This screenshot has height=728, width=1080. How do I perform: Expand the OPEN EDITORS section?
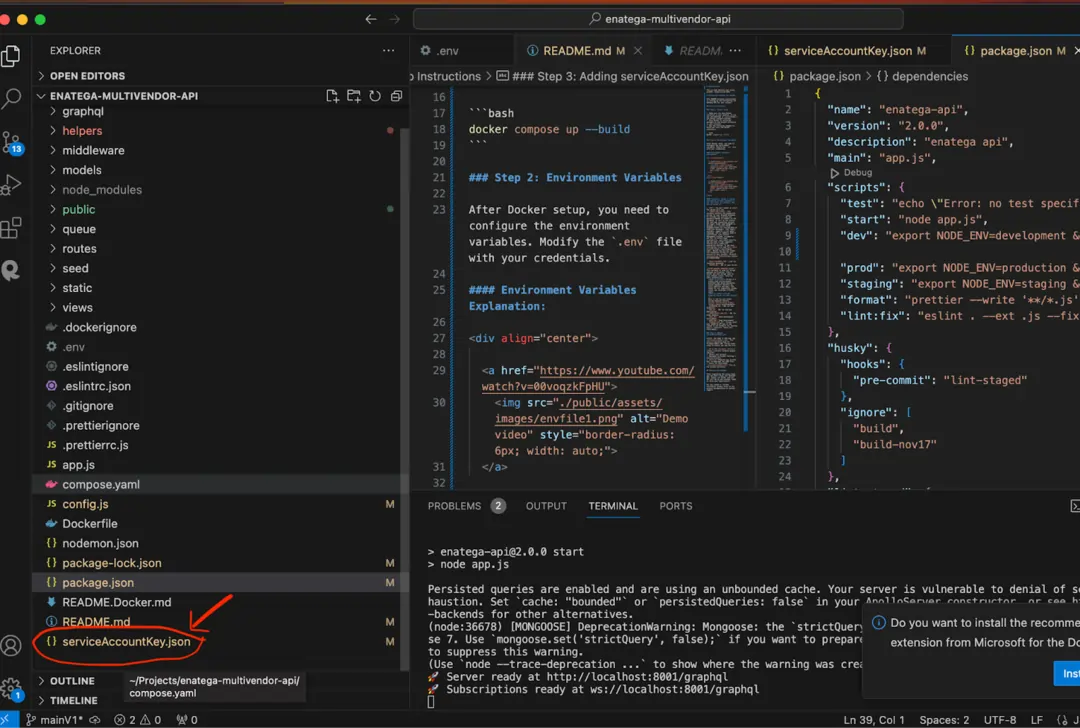(87, 76)
